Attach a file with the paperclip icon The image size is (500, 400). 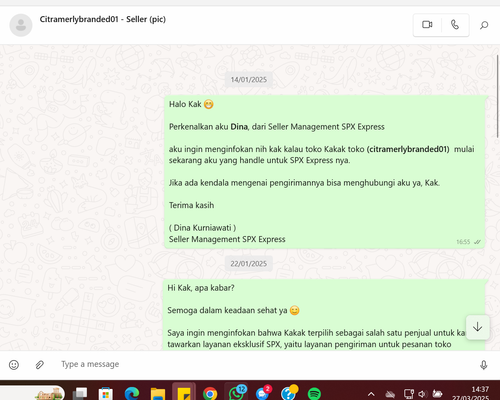[x=40, y=365]
